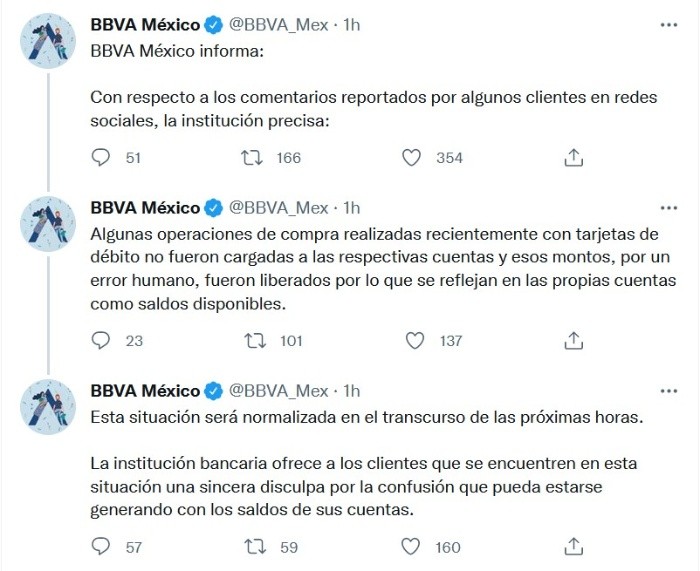Share the third tweet with the apology
Screen dimensions: 700x571
(x=574, y=547)
